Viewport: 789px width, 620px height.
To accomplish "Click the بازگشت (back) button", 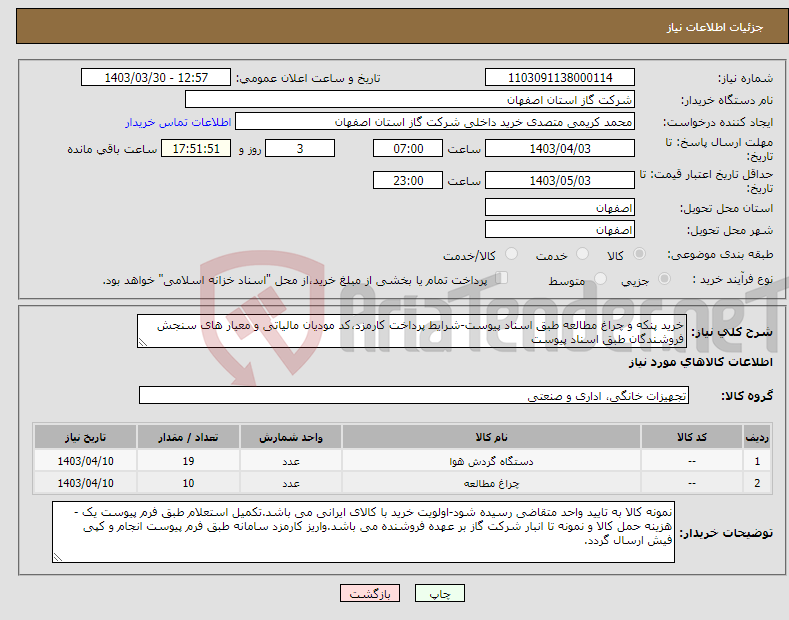I will pos(370,593).
